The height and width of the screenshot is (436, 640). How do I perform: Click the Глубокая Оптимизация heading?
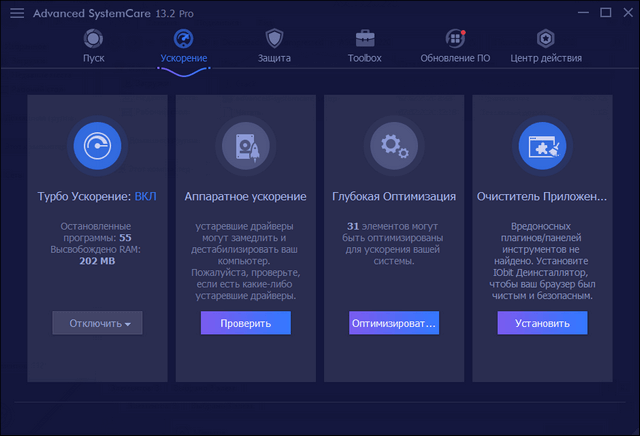pos(394,196)
